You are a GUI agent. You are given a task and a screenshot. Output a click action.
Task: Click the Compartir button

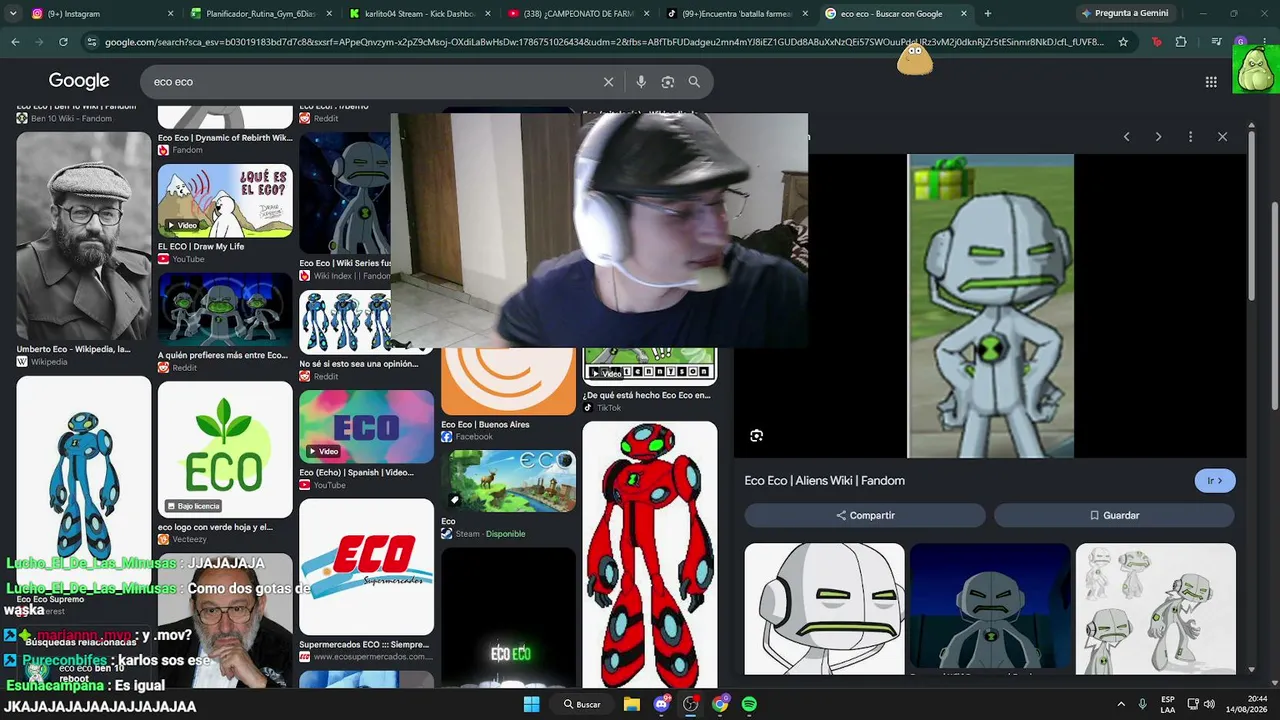[865, 515]
